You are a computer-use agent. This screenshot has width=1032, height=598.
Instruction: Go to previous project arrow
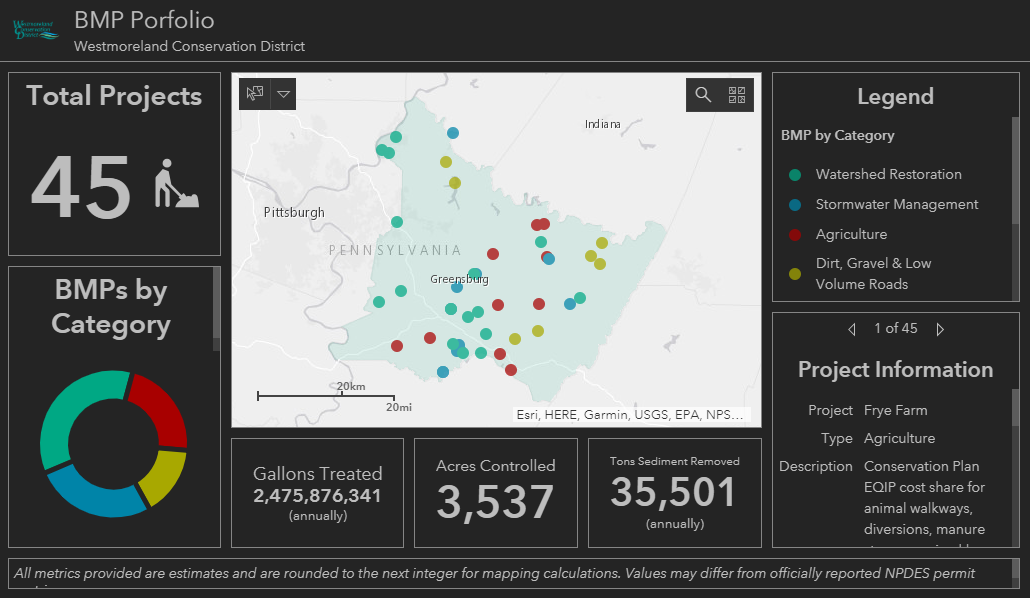pyautogui.click(x=851, y=329)
